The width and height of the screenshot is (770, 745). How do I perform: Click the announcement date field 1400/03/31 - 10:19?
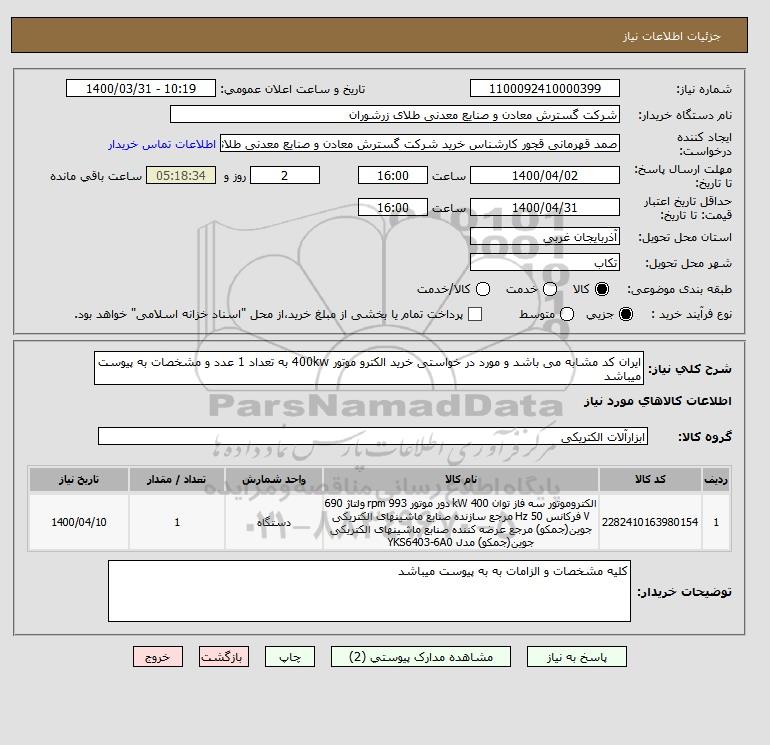point(141,88)
